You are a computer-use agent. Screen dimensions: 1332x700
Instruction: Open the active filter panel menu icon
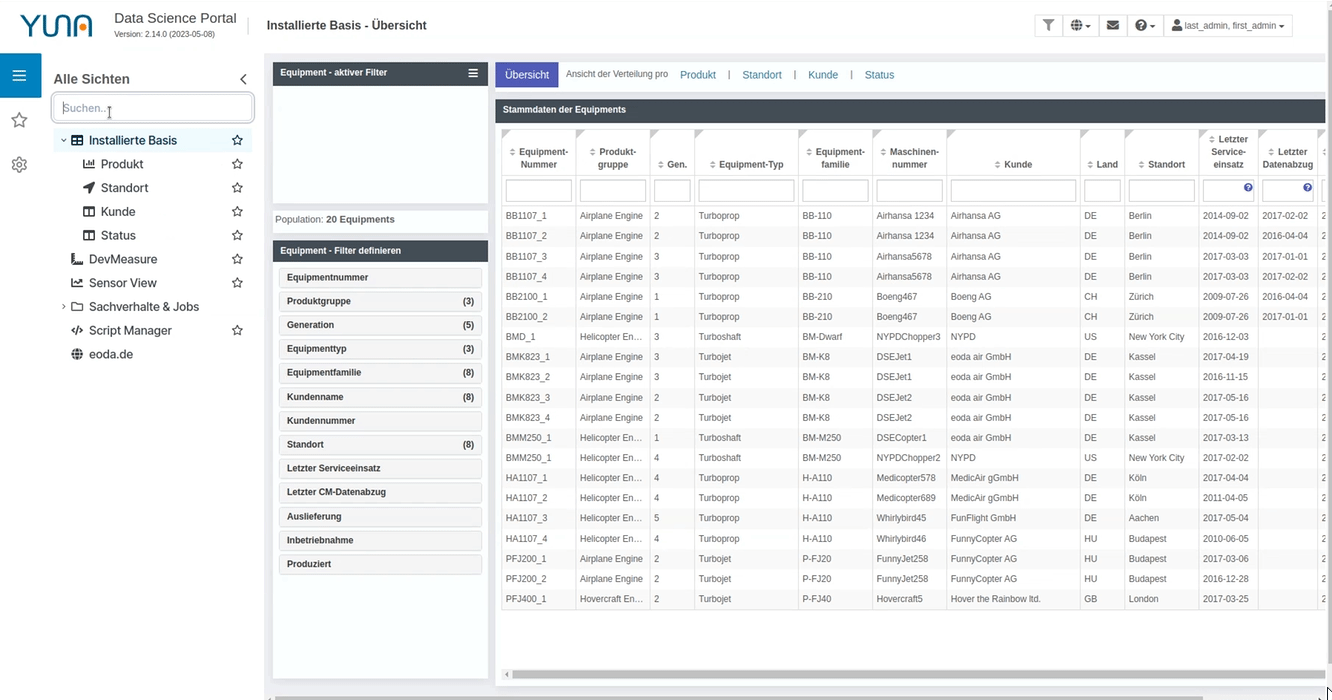473,73
